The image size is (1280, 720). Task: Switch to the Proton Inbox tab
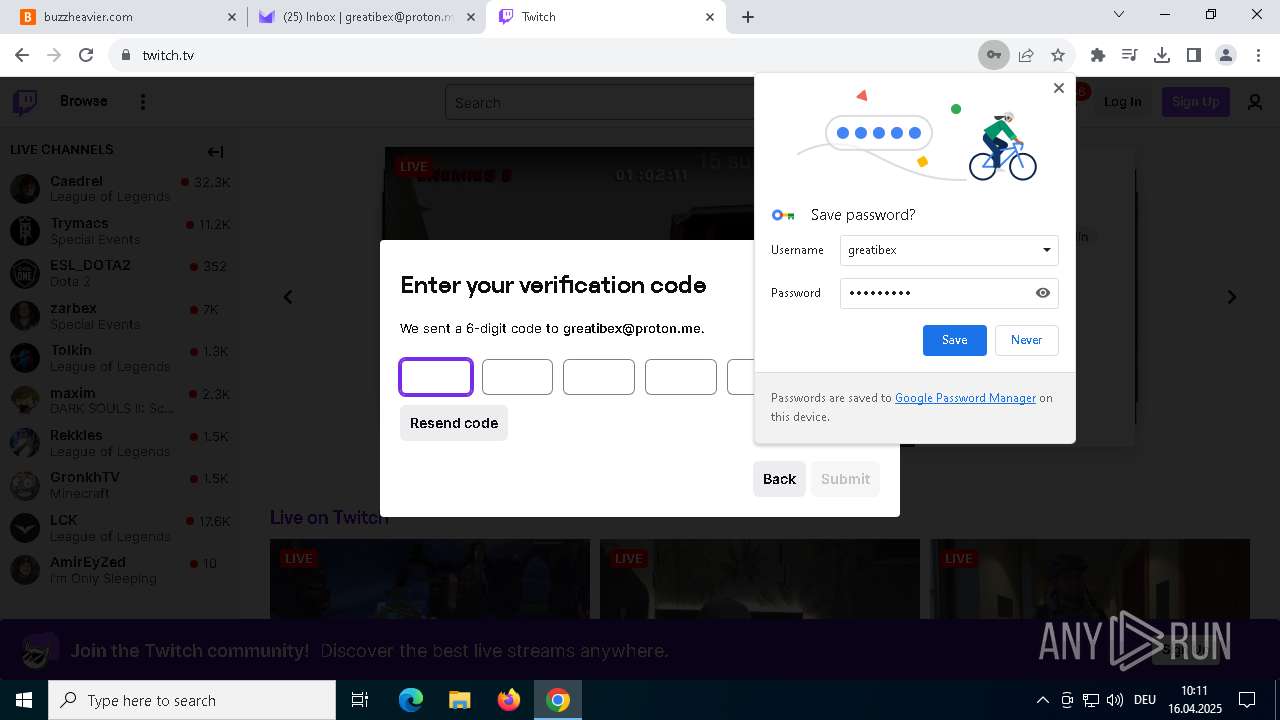[366, 17]
